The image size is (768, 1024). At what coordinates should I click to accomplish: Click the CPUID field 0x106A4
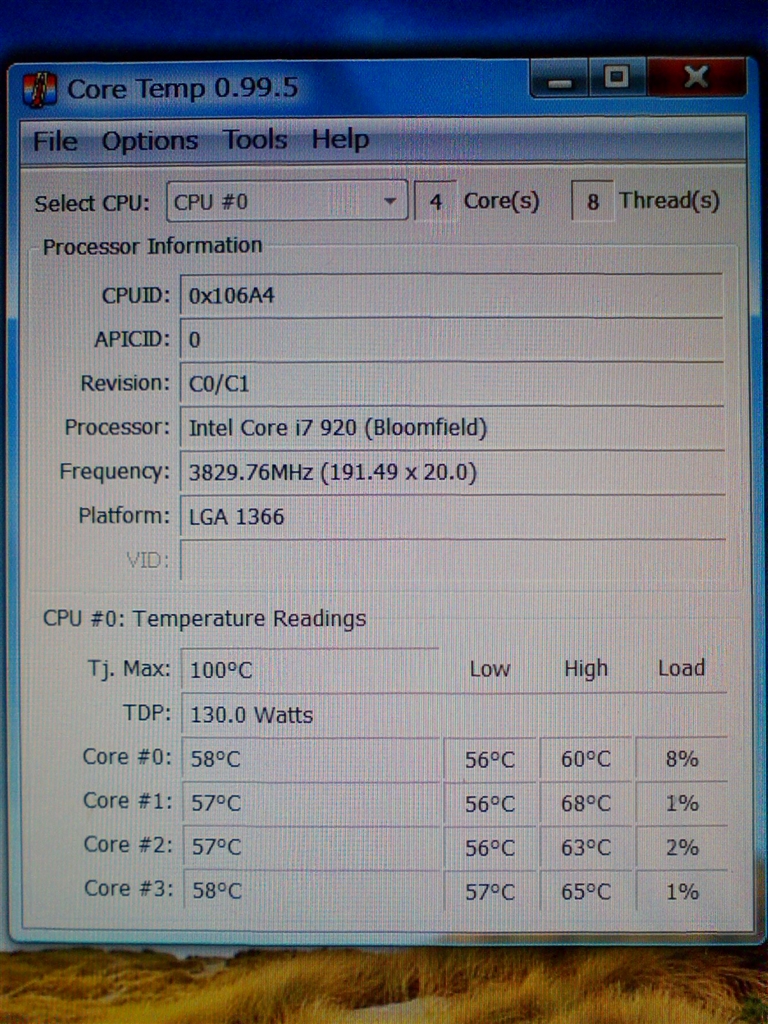click(x=451, y=296)
